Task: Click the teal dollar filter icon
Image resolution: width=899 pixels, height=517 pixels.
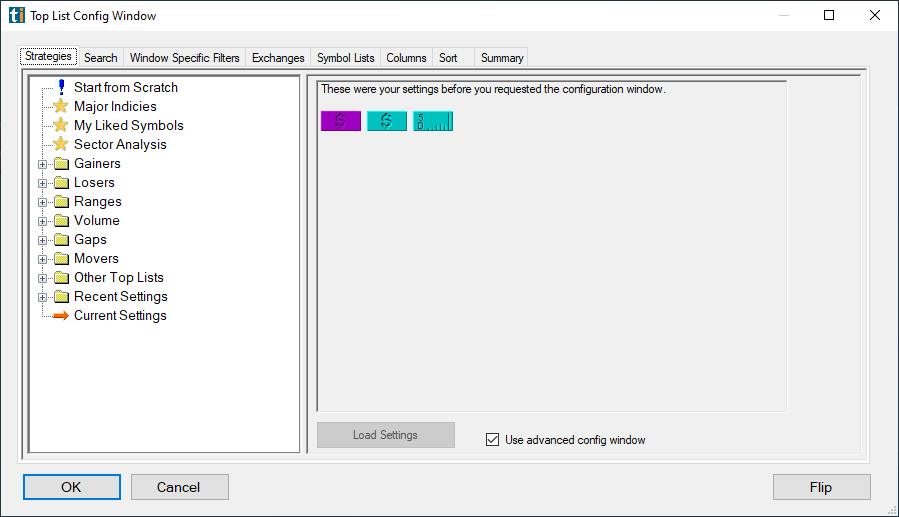Action: (x=387, y=121)
